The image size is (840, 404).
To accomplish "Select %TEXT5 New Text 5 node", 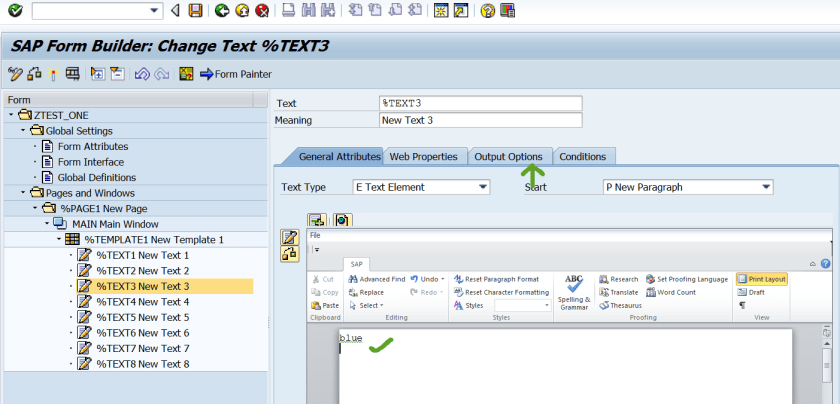I will (x=142, y=317).
